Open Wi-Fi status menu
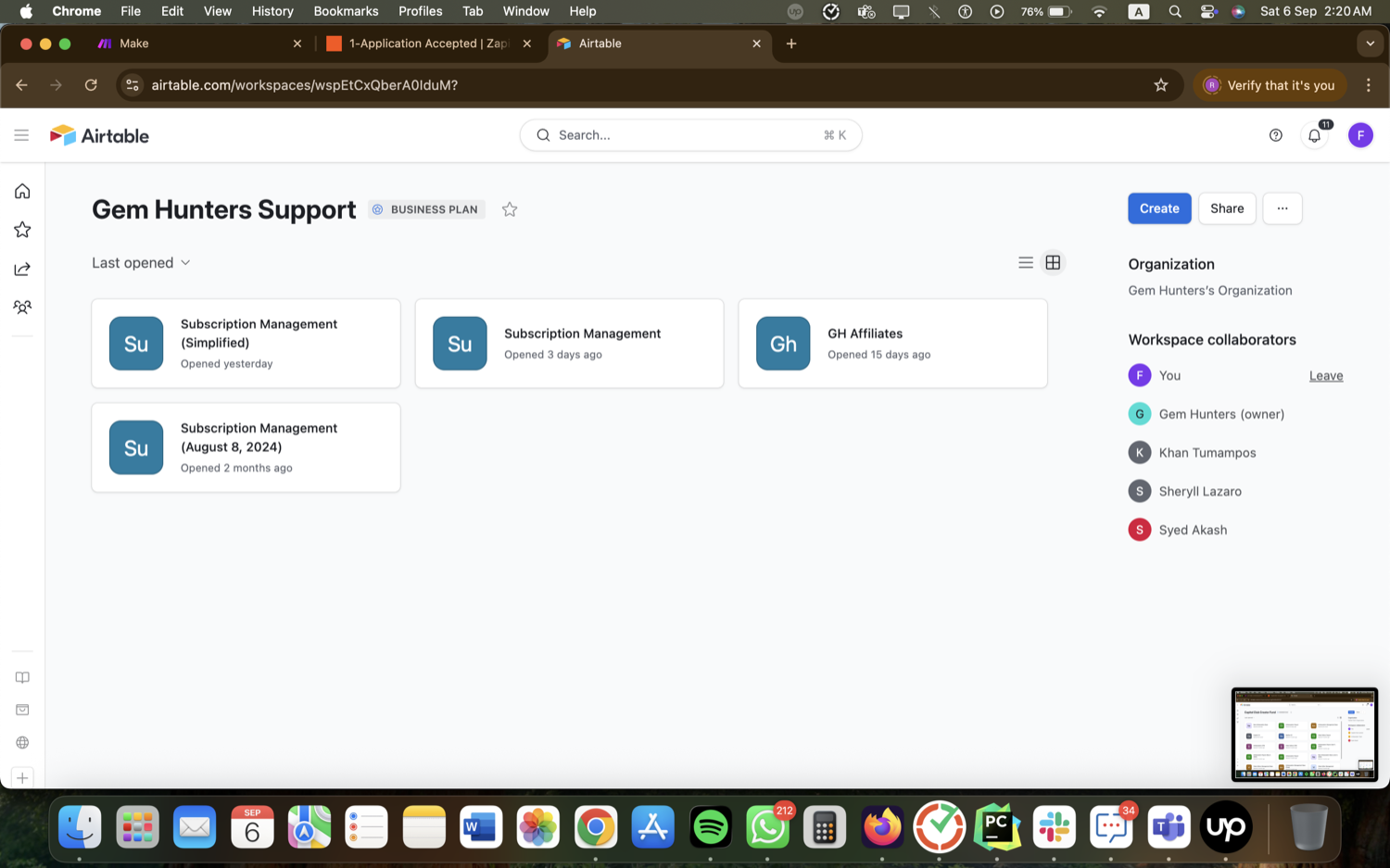 [x=1099, y=11]
